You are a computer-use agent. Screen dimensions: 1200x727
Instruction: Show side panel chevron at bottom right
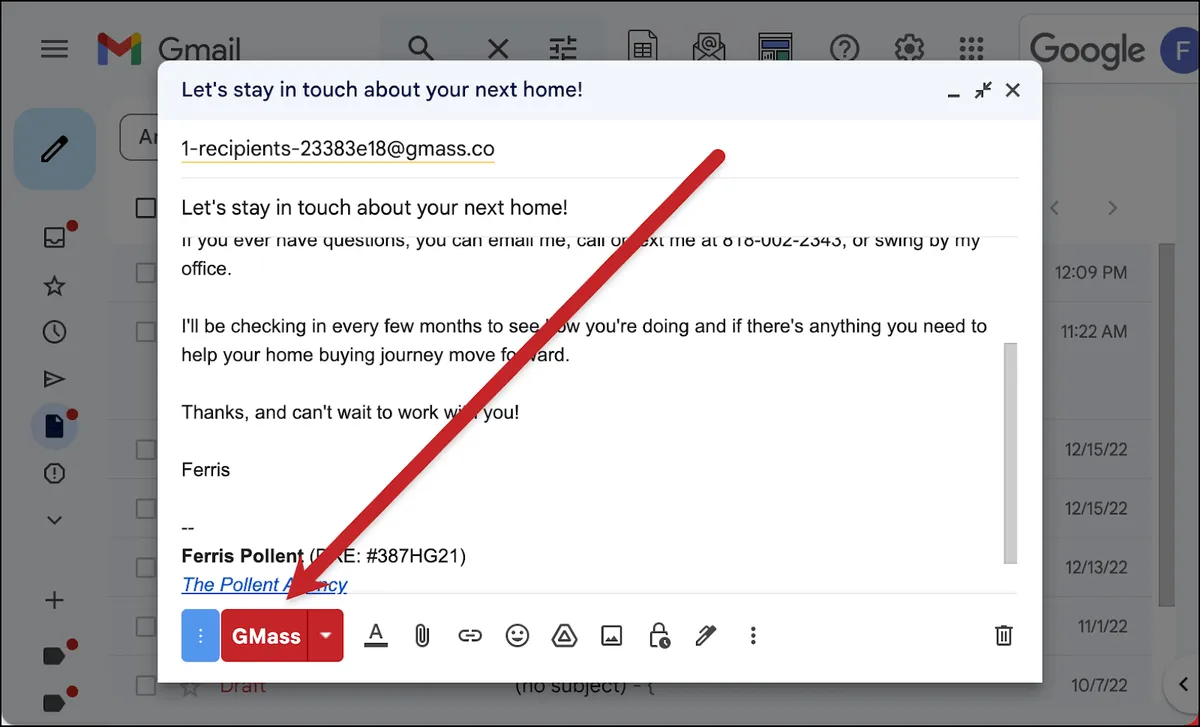coord(1183,684)
